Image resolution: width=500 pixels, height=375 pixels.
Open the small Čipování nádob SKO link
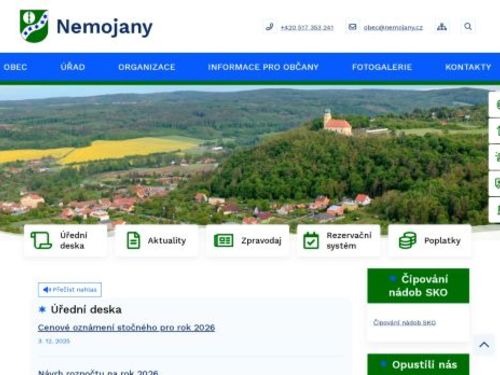[404, 323]
